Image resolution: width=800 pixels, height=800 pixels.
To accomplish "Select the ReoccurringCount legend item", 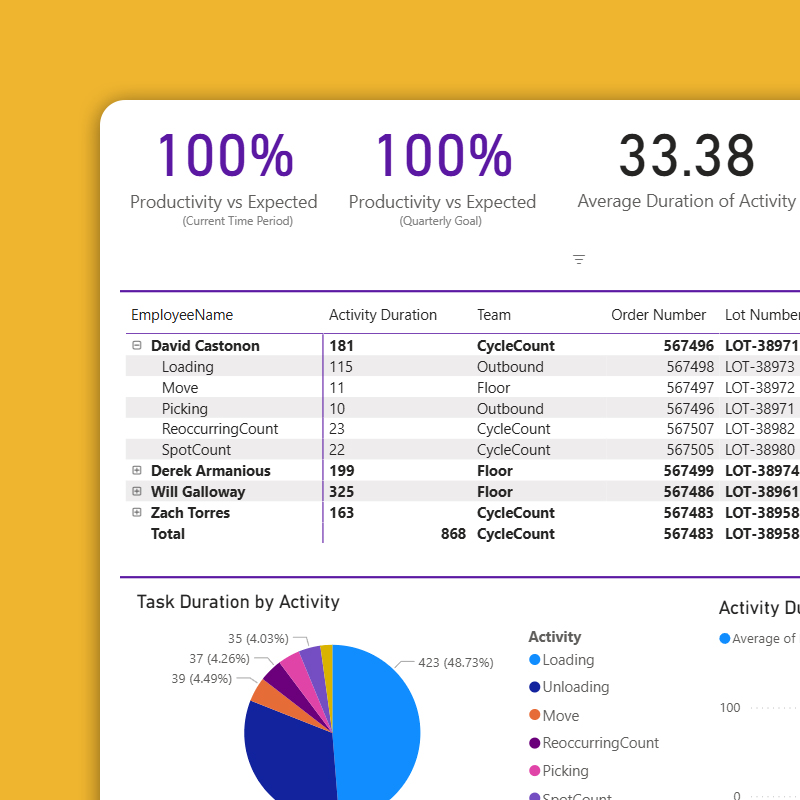I will [600, 743].
